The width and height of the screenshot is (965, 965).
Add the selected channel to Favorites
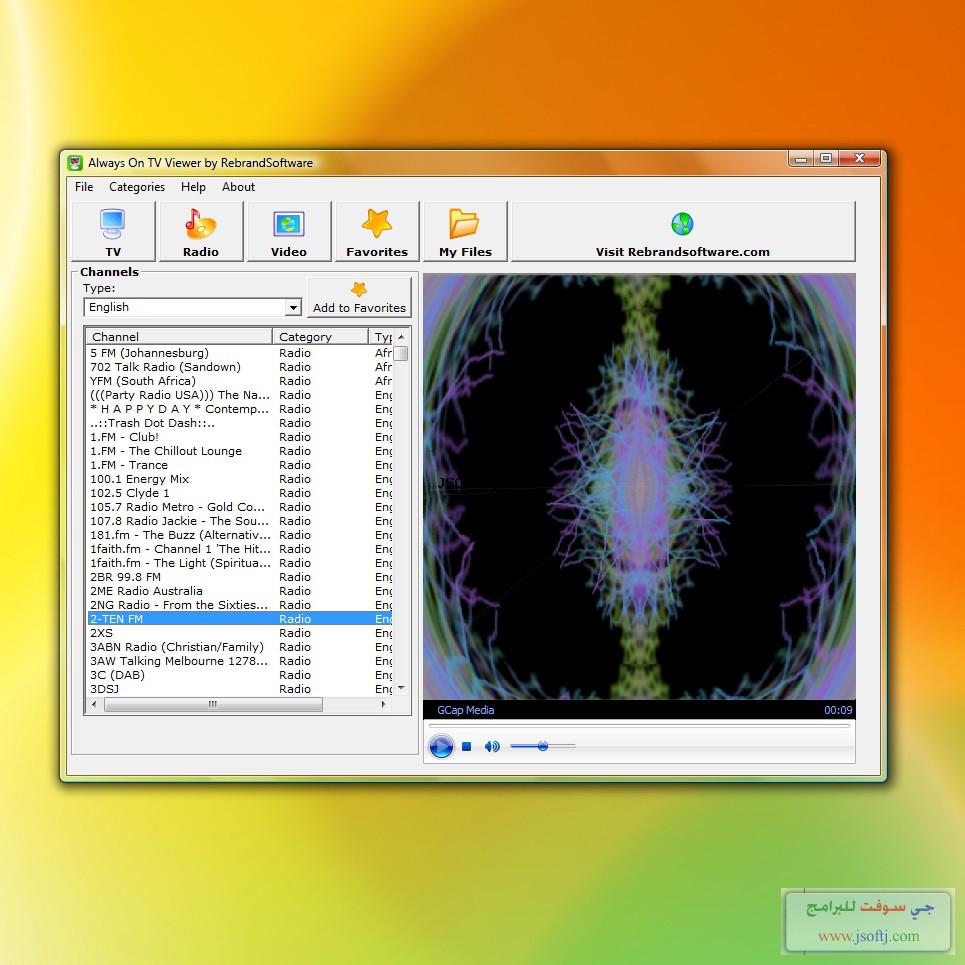click(x=359, y=297)
